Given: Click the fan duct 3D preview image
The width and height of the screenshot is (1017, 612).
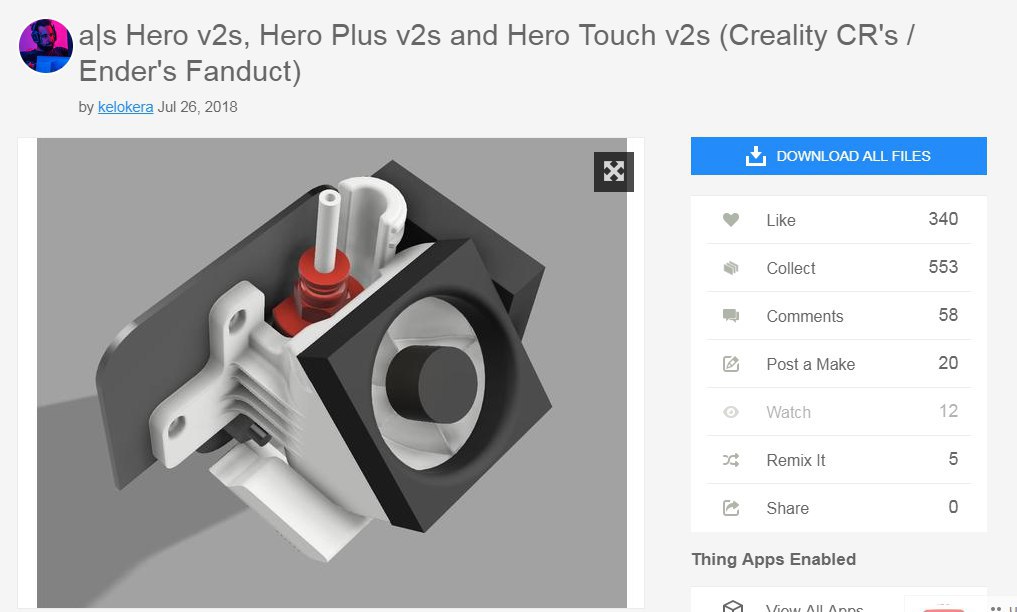Looking at the screenshot, I should click(331, 373).
